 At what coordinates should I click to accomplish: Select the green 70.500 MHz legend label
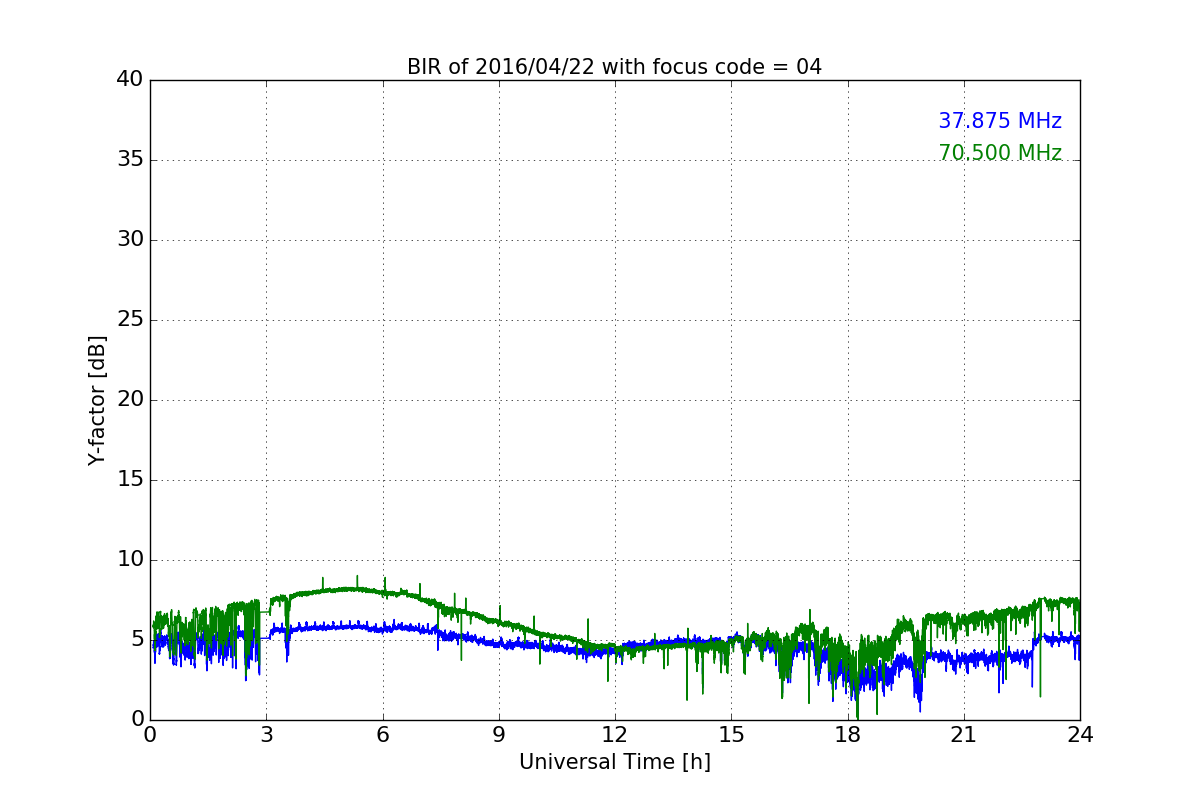(x=1000, y=153)
